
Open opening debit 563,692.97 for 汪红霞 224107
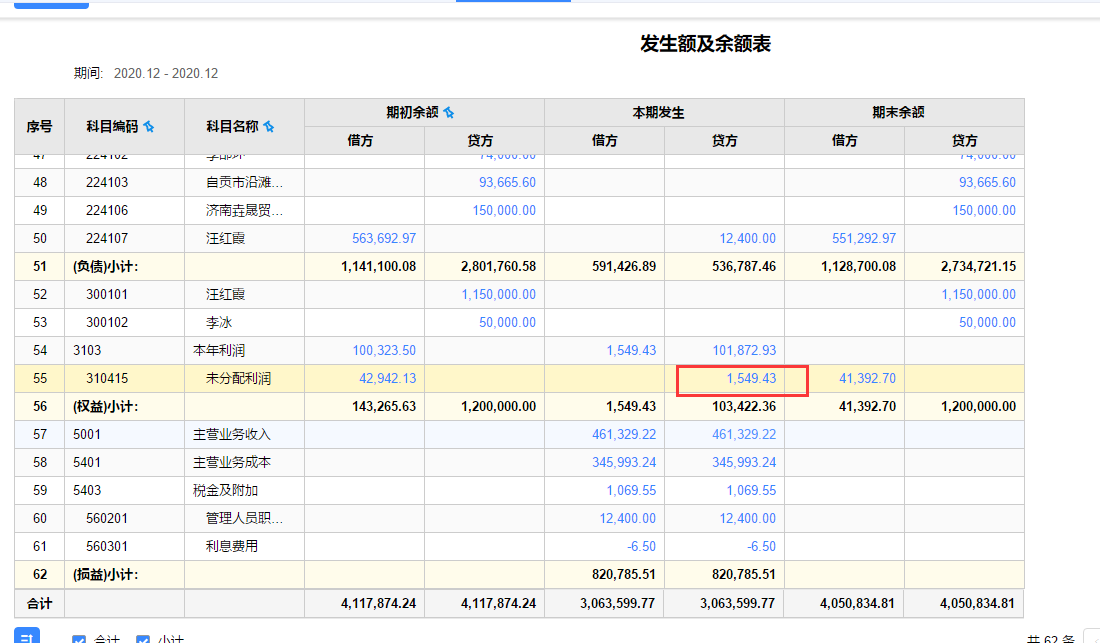pos(384,238)
